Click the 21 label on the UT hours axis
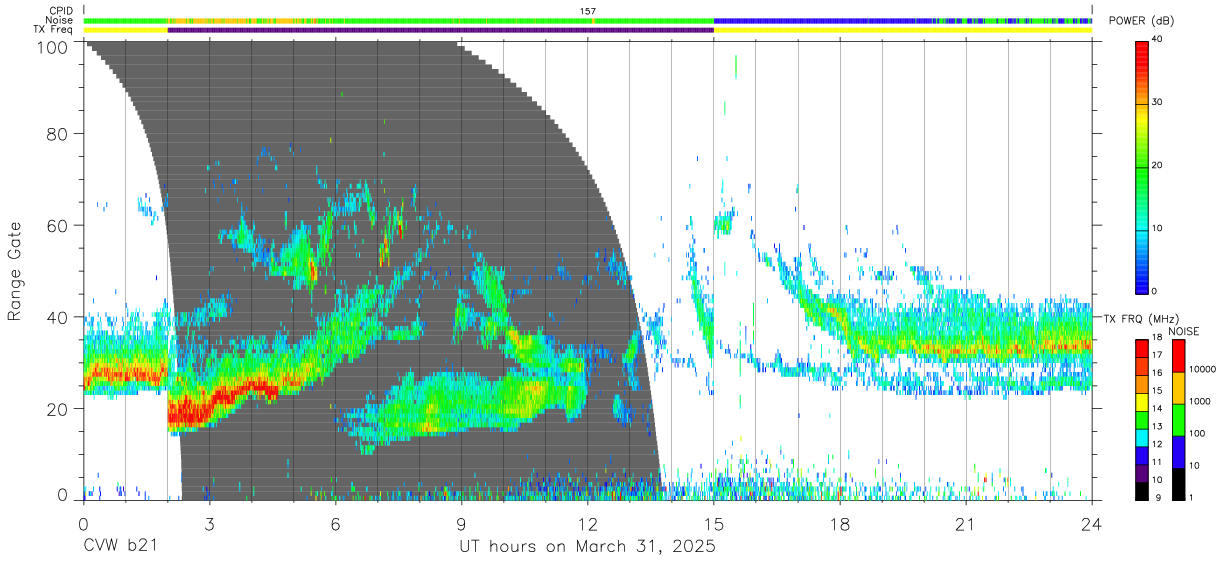 pyautogui.click(x=966, y=524)
